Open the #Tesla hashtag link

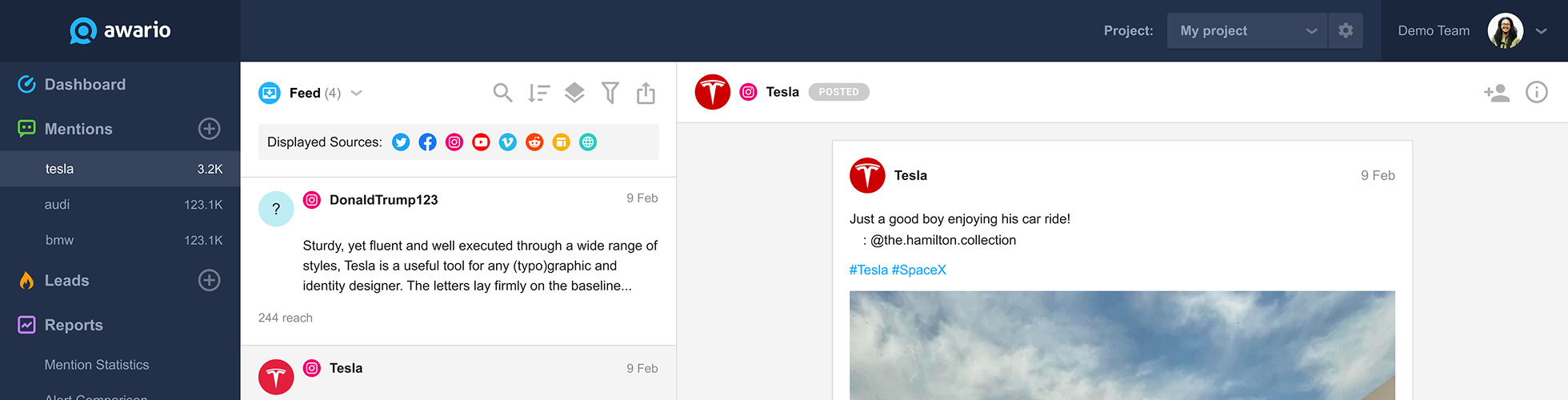869,270
